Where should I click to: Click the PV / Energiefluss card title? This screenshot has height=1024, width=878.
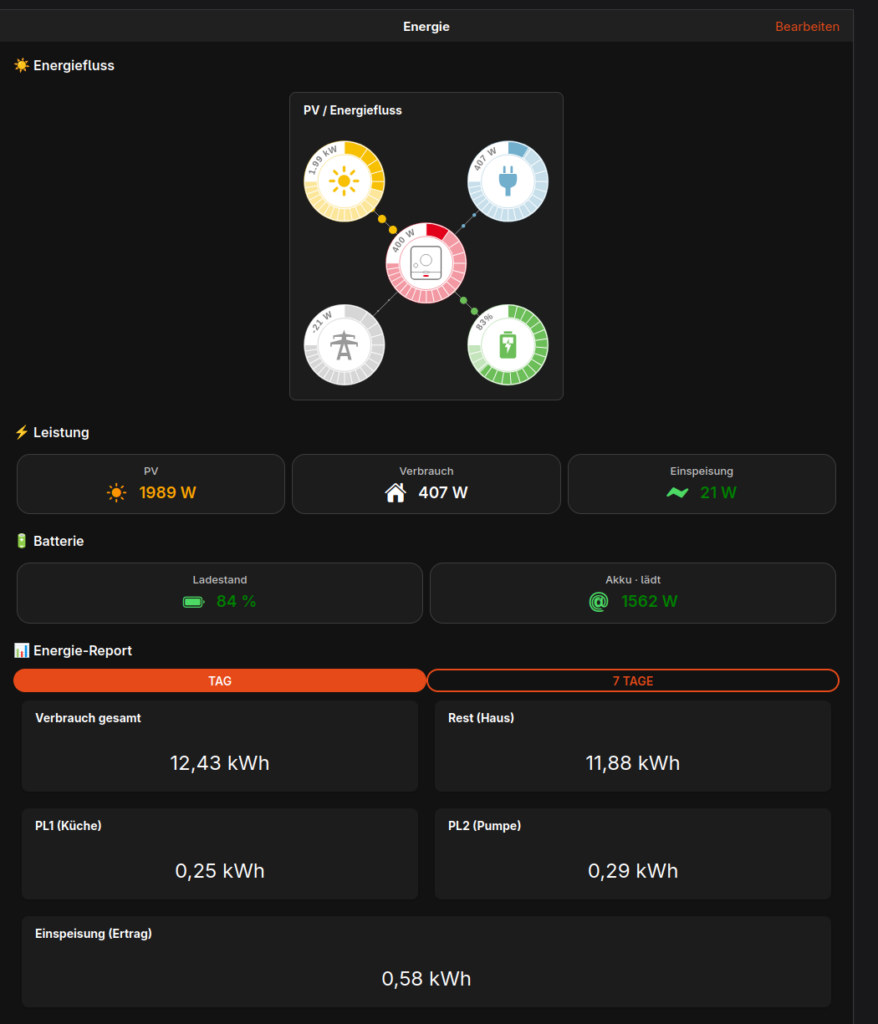click(x=353, y=110)
